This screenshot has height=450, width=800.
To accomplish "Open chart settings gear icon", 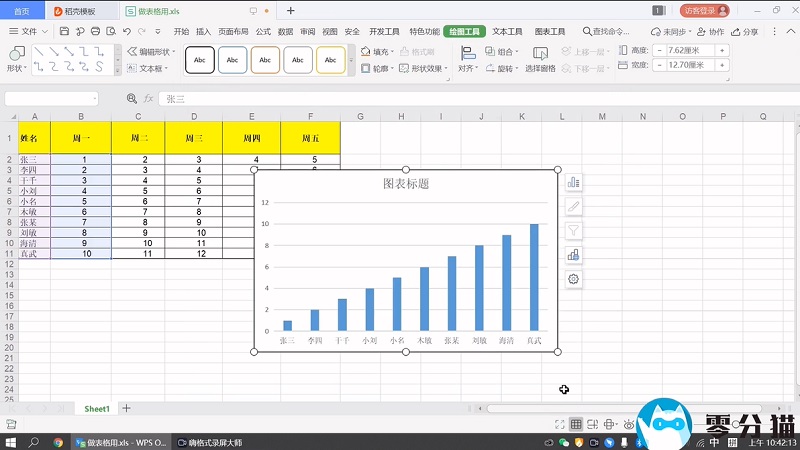I will coord(574,278).
